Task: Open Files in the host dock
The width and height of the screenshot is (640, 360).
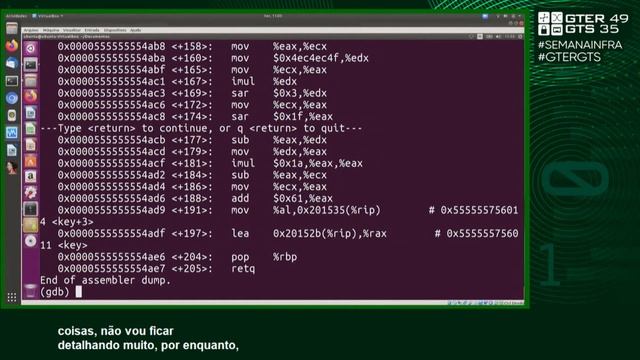Action: [11, 29]
